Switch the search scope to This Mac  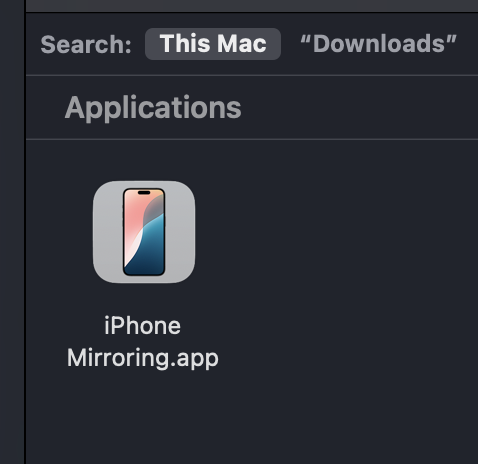click(213, 44)
